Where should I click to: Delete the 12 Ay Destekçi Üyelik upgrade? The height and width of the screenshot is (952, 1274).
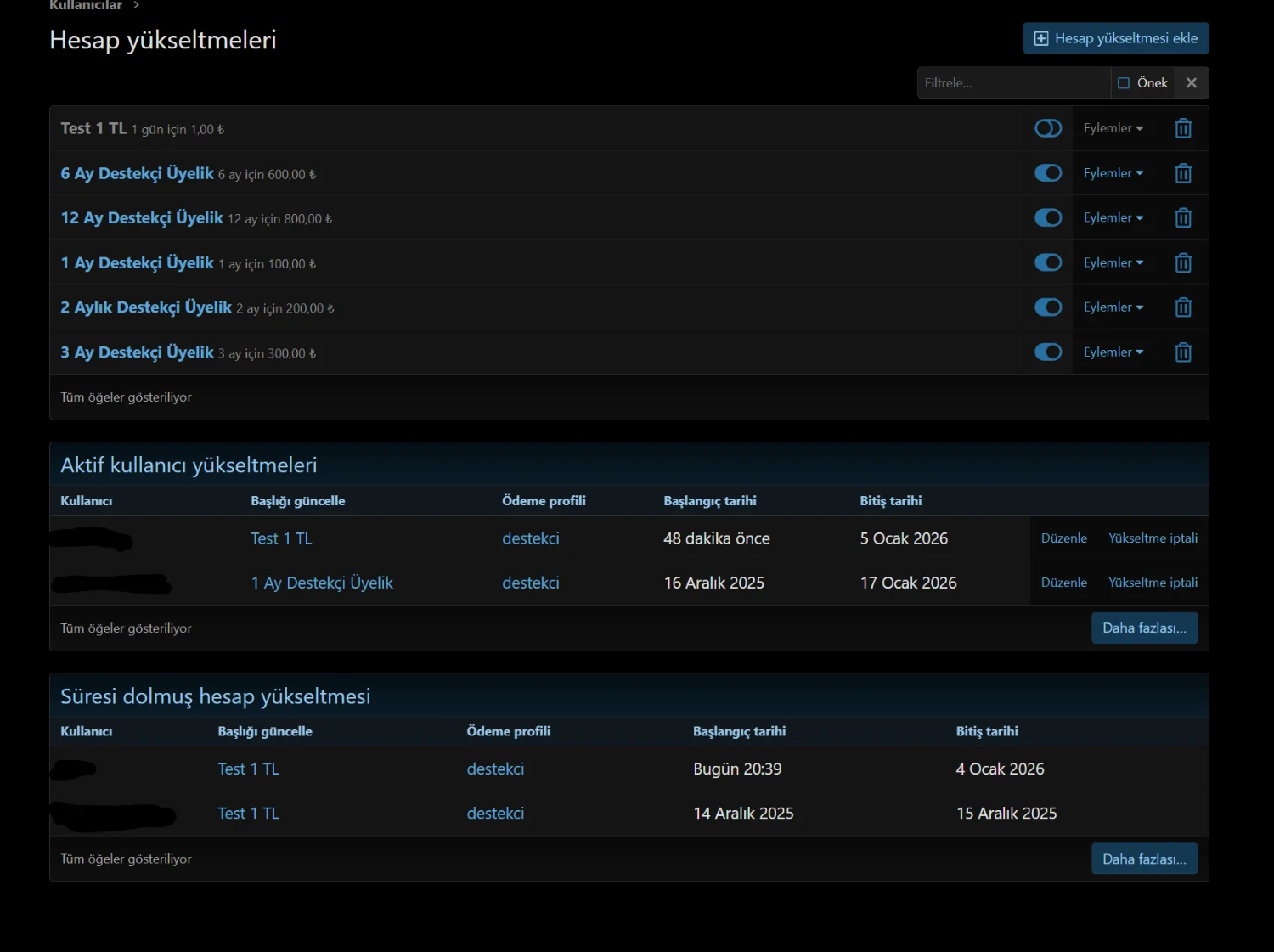pyautogui.click(x=1183, y=218)
